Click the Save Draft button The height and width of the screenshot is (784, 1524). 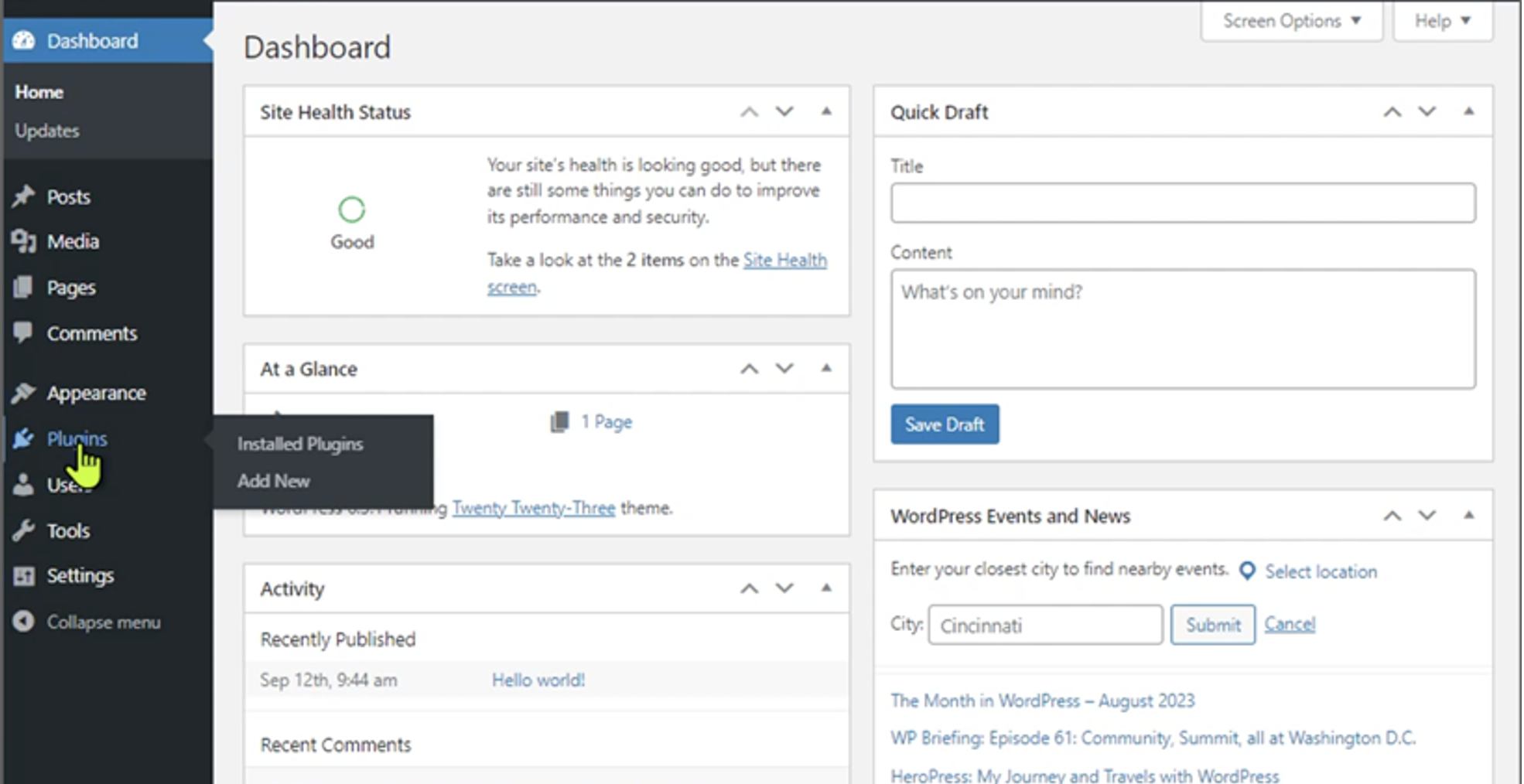[x=945, y=424]
